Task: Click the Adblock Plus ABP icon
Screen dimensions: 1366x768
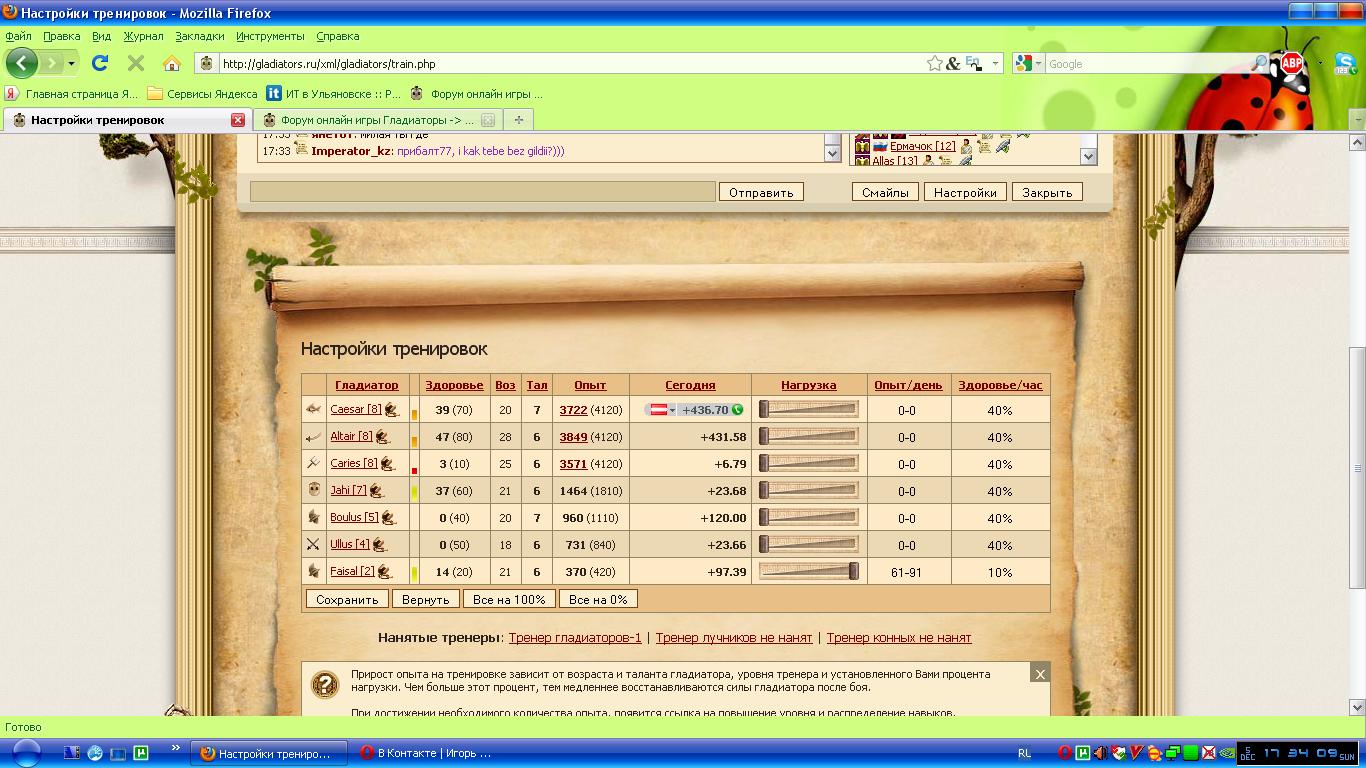Action: [1291, 63]
